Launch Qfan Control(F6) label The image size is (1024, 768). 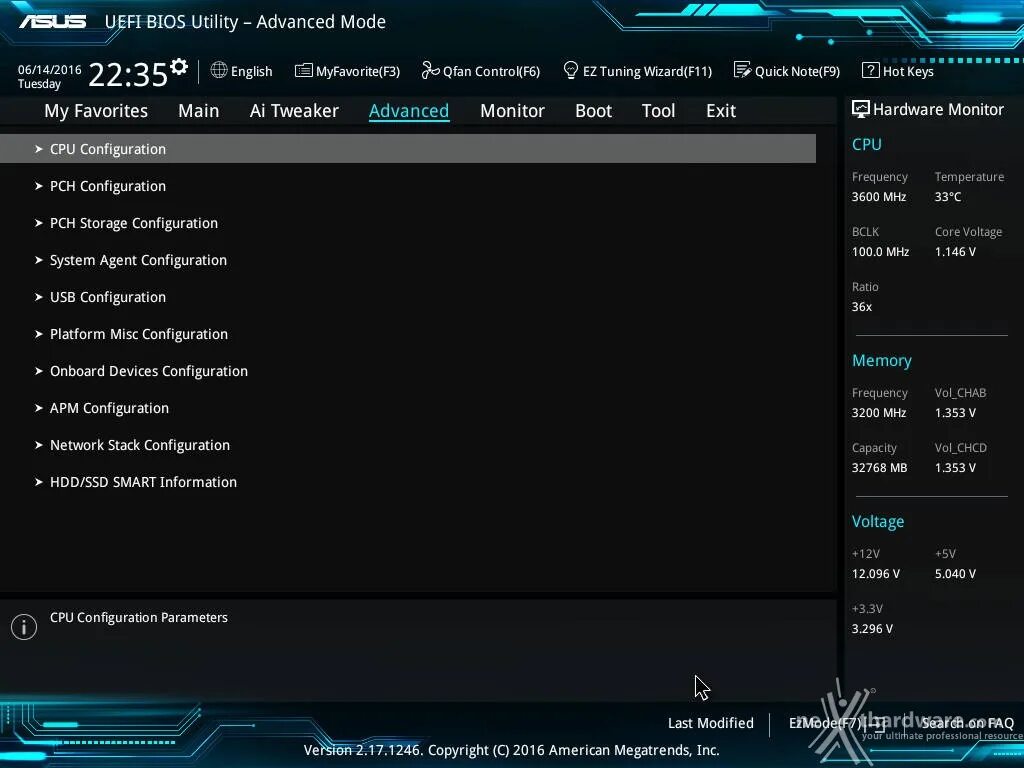tap(491, 71)
